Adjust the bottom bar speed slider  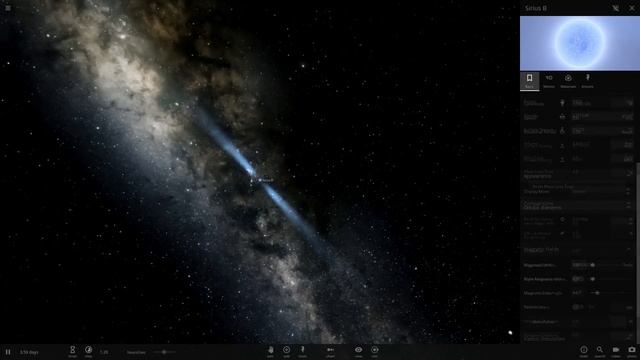[x=163, y=352]
